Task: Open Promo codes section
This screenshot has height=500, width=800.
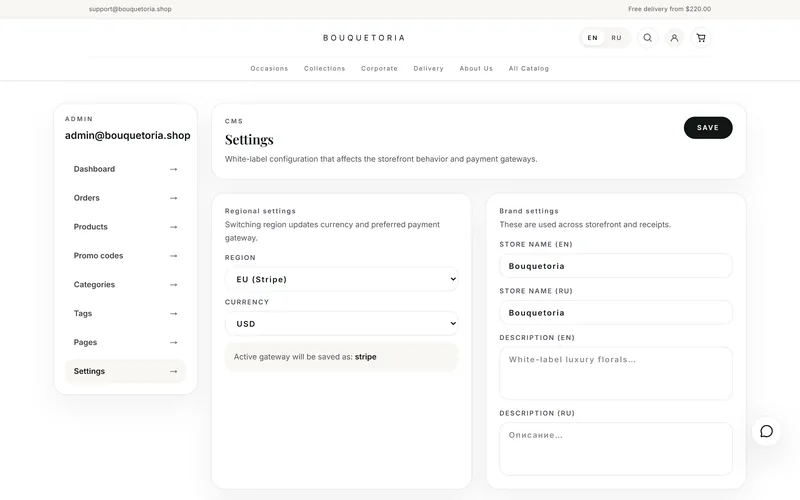Action: (126, 256)
